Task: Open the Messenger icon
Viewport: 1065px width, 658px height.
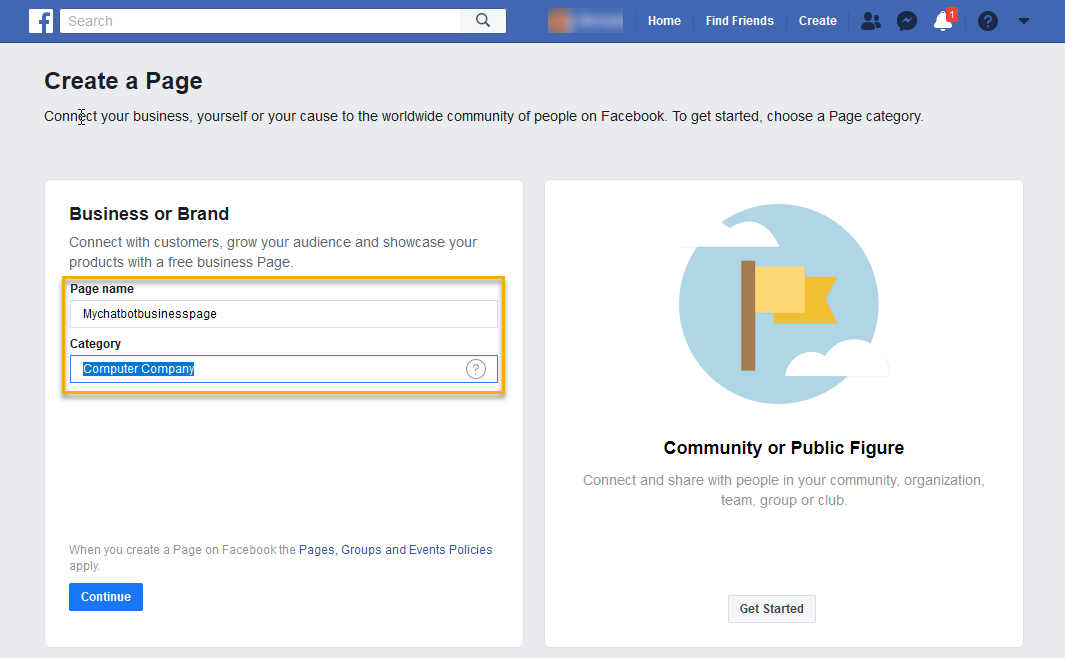Action: 907,21
